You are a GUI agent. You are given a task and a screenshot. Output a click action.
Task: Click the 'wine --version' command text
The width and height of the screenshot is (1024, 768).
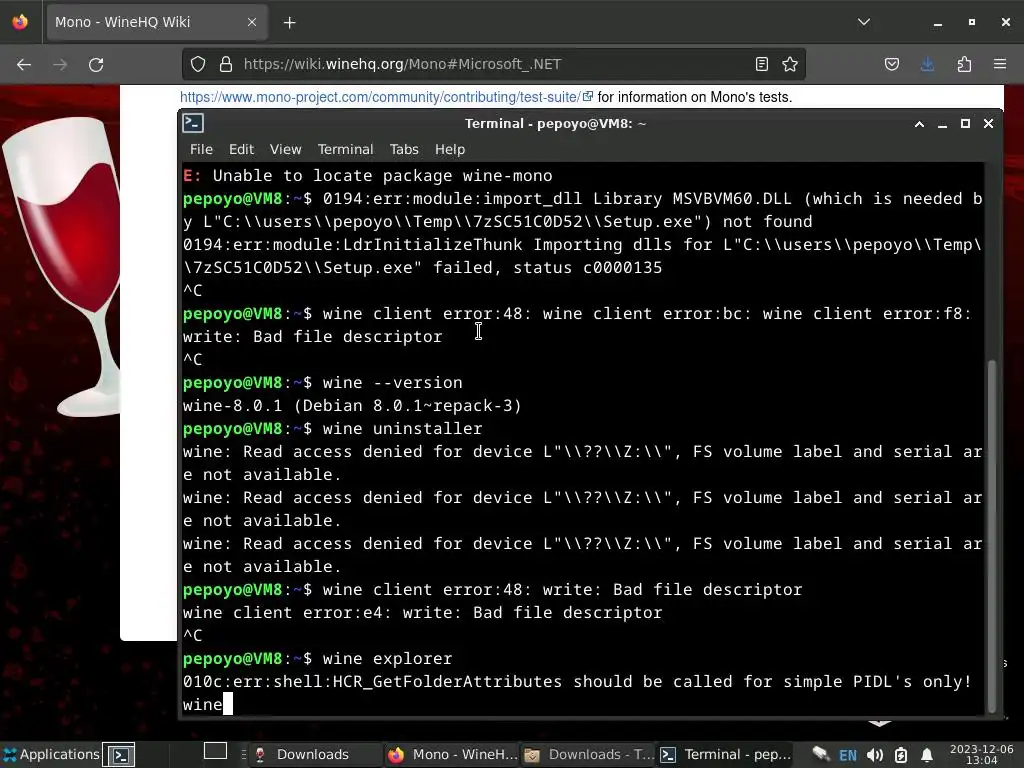392,383
